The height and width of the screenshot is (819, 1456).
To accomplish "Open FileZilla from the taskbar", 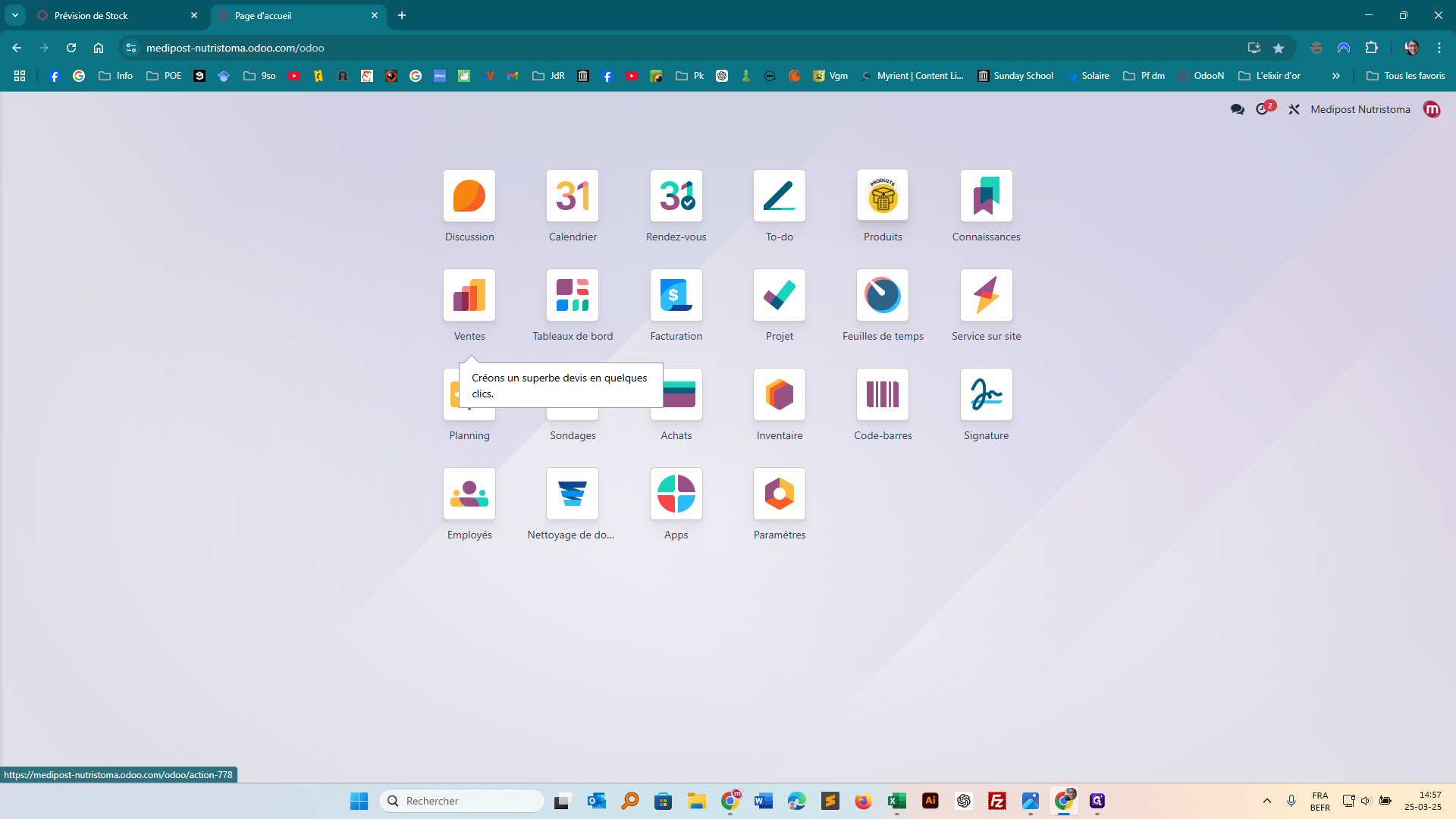I will click(997, 801).
